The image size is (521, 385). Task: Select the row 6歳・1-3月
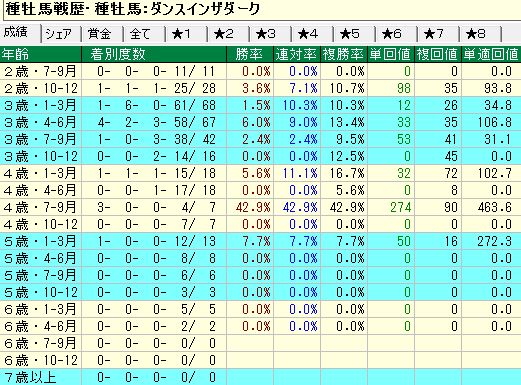click(x=260, y=309)
